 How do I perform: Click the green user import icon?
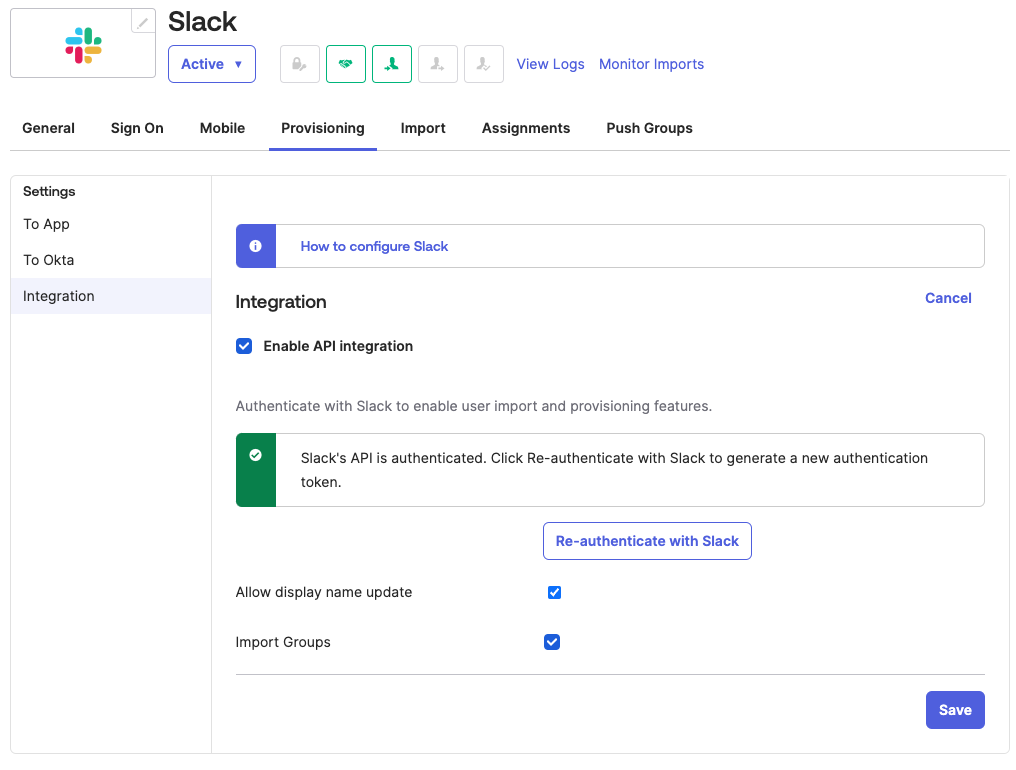coord(392,64)
